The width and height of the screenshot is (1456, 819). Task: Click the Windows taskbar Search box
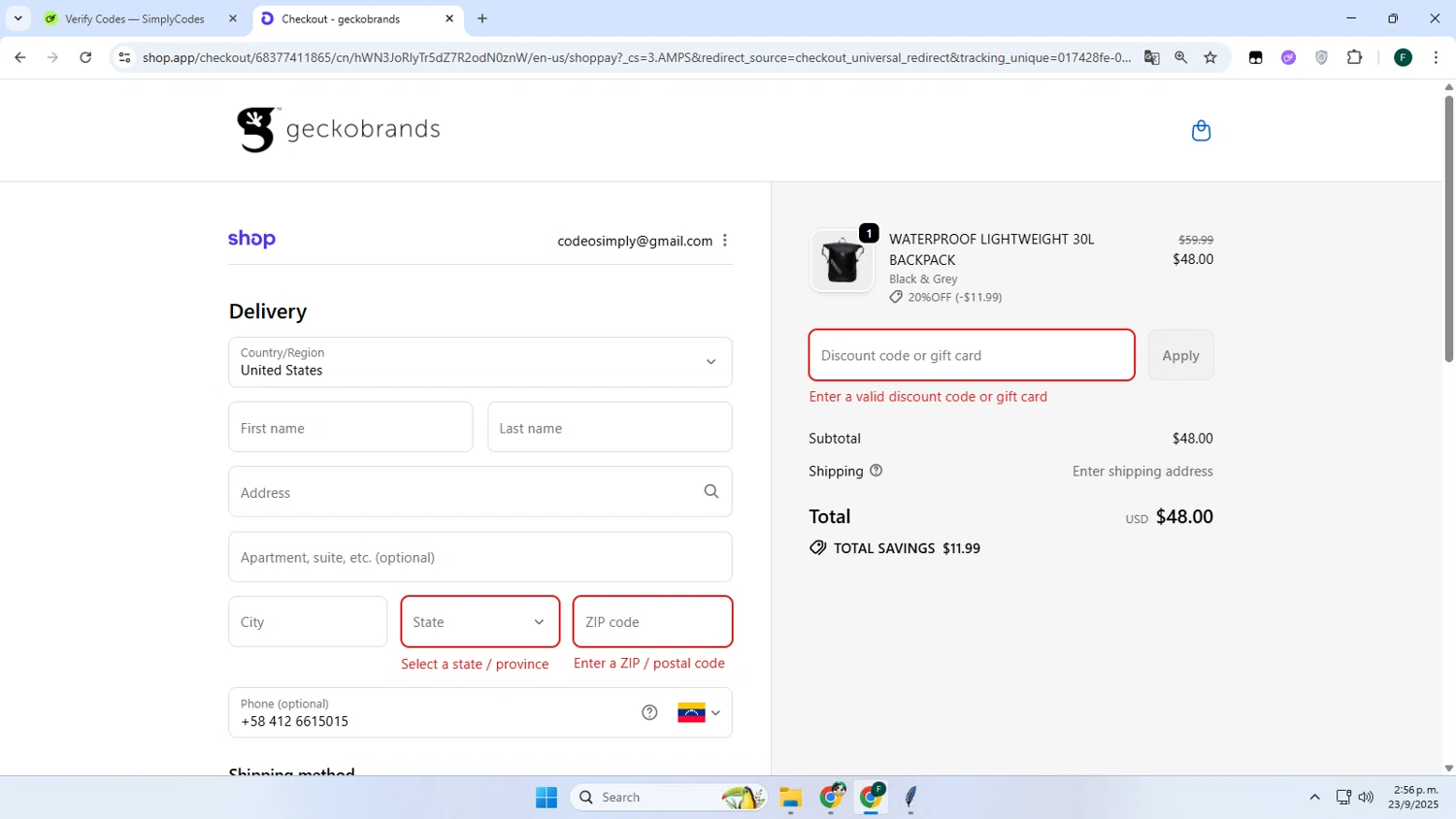[667, 797]
